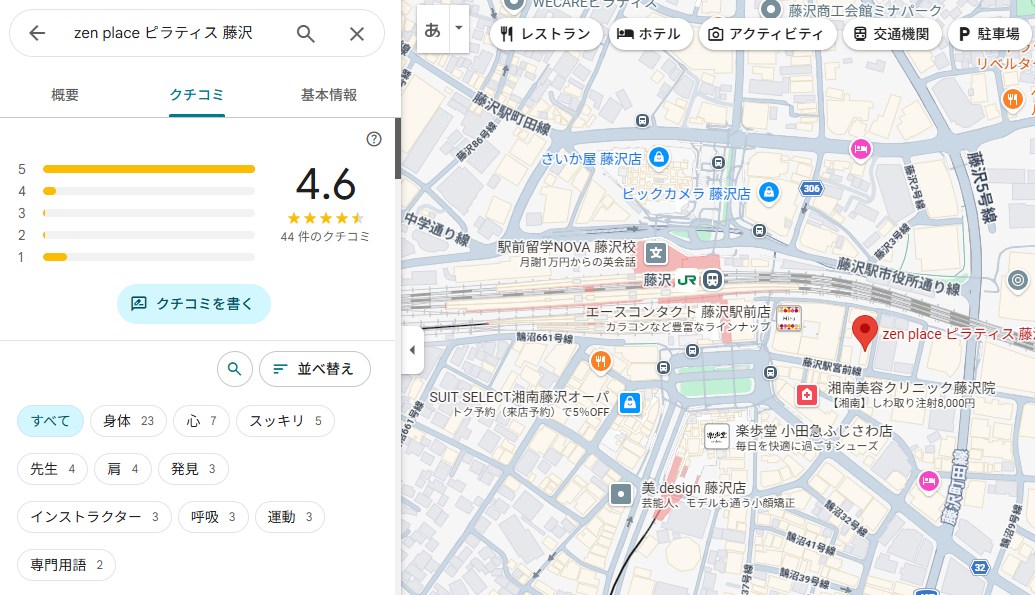Click the search reviews magnifier button

tap(234, 369)
